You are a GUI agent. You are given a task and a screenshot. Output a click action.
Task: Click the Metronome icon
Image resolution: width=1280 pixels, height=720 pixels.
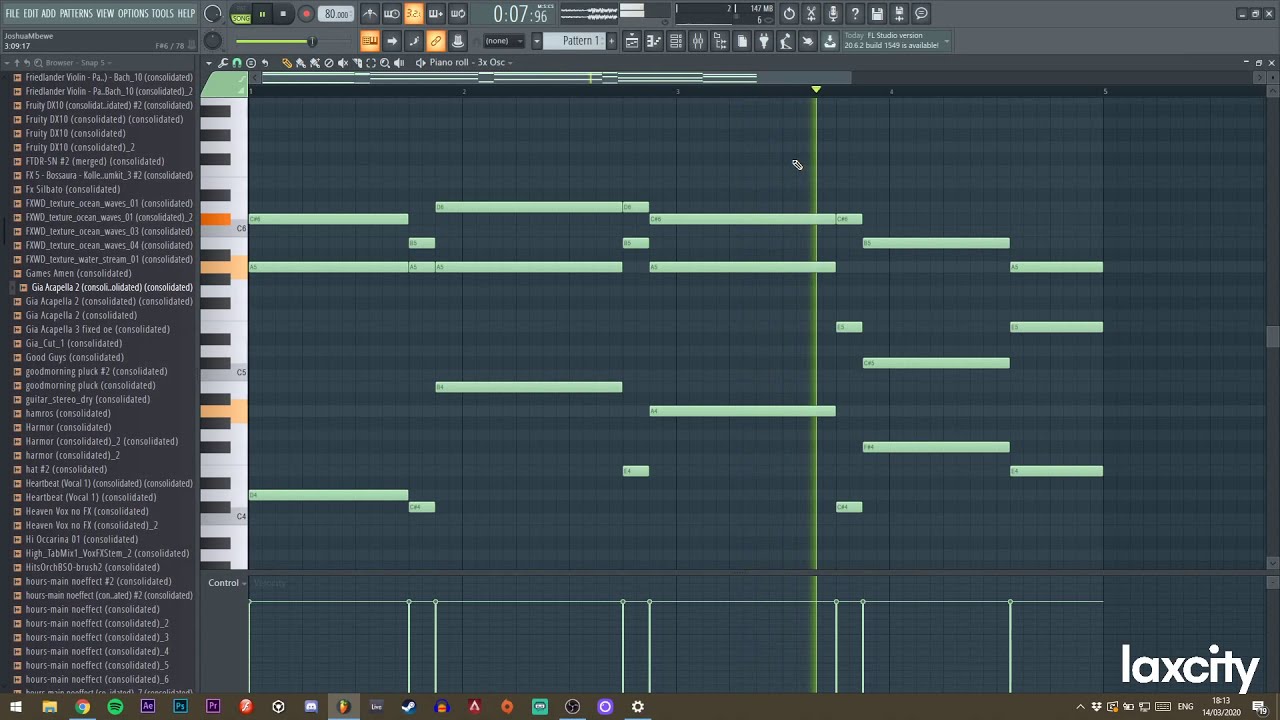click(371, 13)
